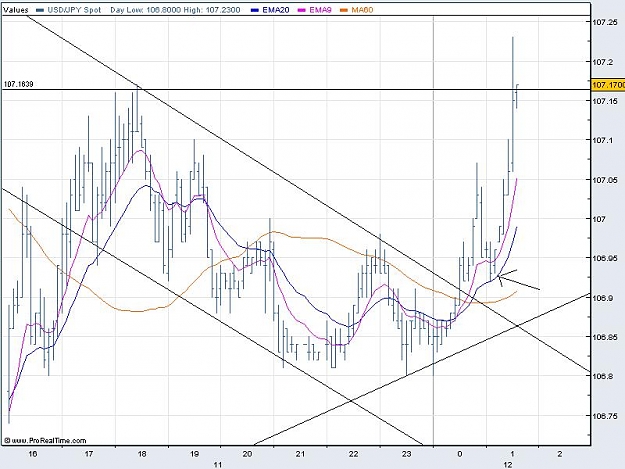Click the EMA20 blue legend marker
The height and width of the screenshot is (469, 625).
pyautogui.click(x=255, y=10)
